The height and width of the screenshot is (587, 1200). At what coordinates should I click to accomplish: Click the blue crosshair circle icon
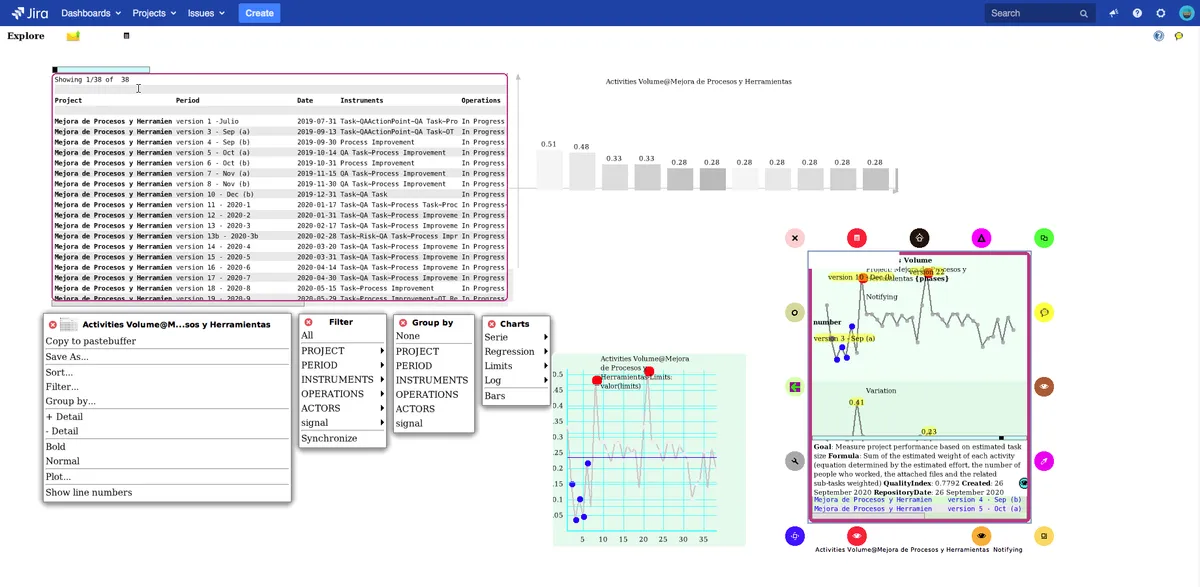point(795,536)
